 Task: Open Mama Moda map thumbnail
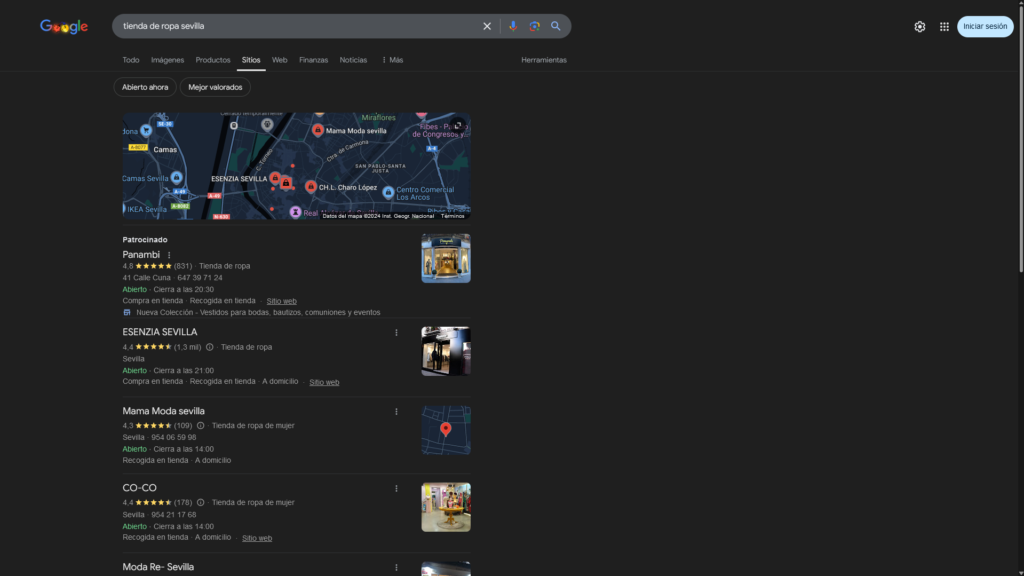[x=446, y=430]
